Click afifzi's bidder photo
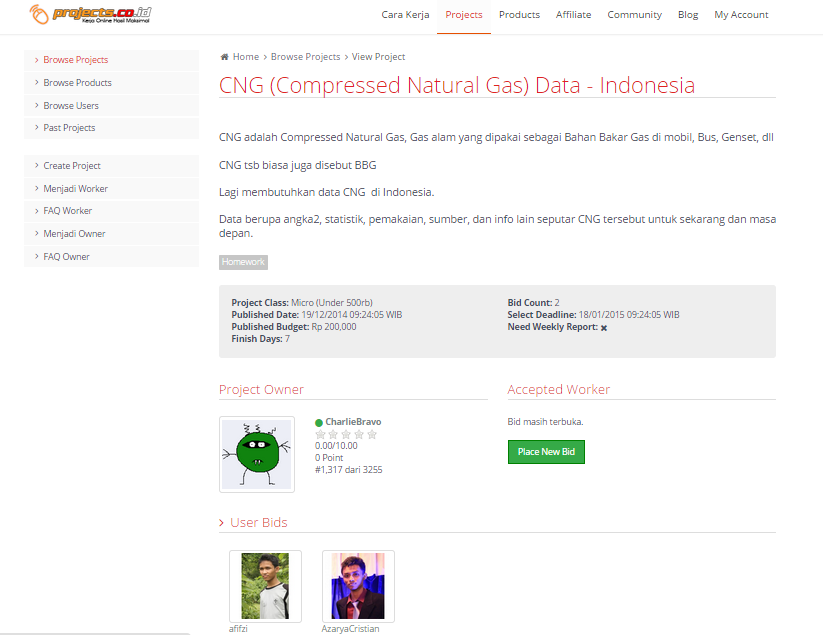 pyautogui.click(x=265, y=586)
